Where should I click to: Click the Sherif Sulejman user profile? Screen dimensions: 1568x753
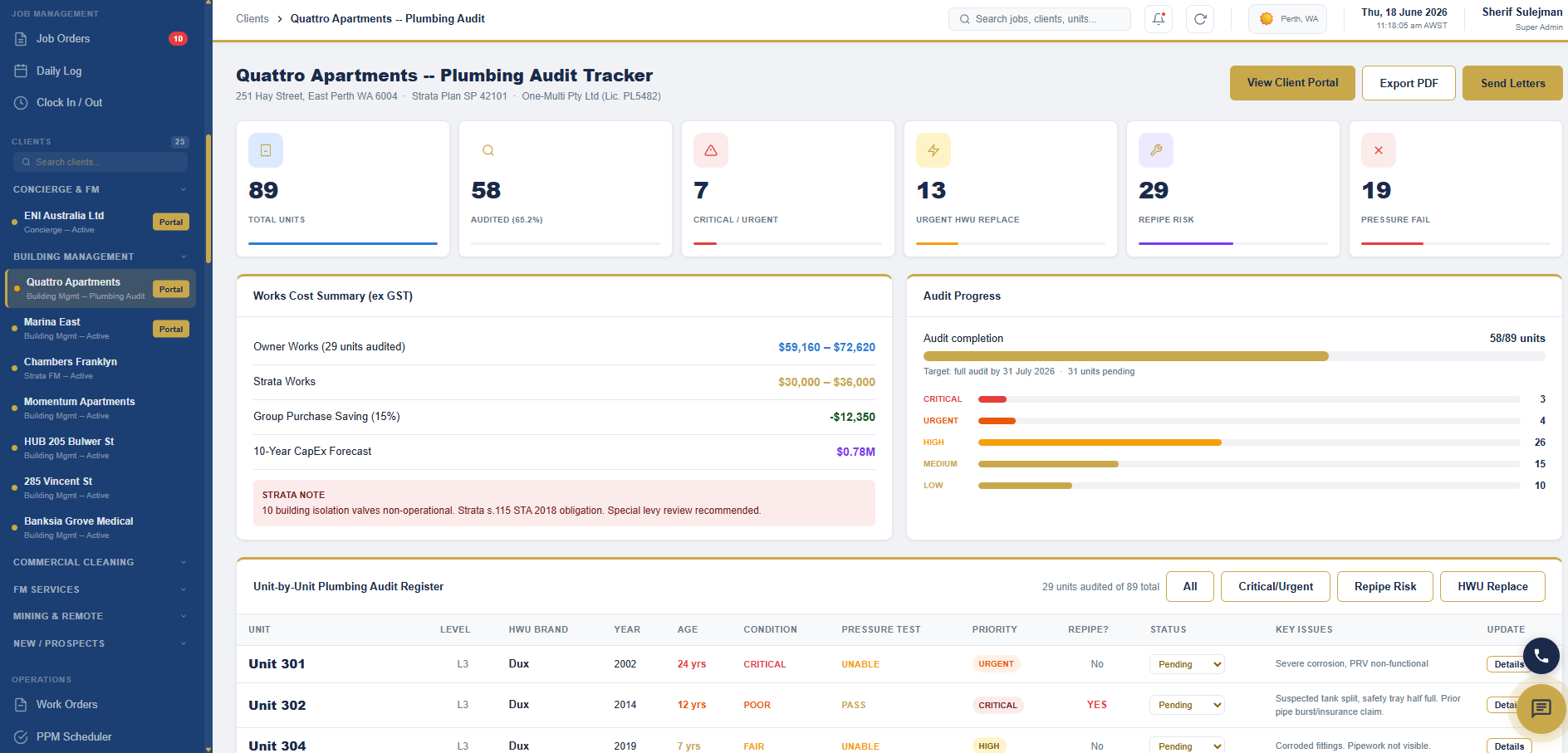tap(1521, 19)
